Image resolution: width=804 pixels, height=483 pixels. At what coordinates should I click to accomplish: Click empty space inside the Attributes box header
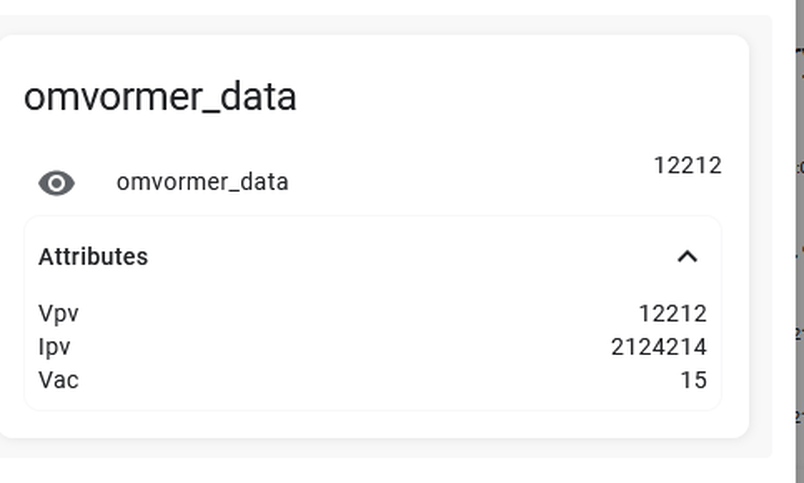click(410, 256)
